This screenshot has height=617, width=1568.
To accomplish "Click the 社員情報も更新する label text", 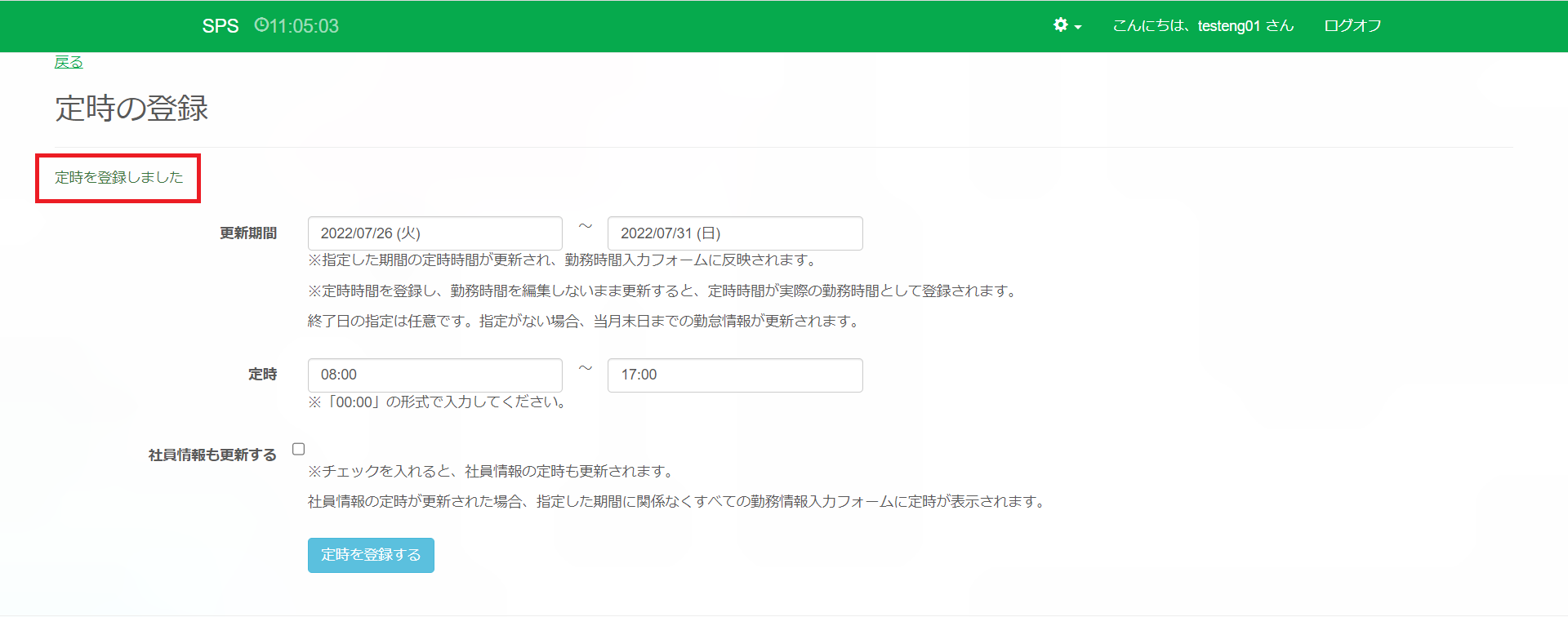I will [212, 455].
